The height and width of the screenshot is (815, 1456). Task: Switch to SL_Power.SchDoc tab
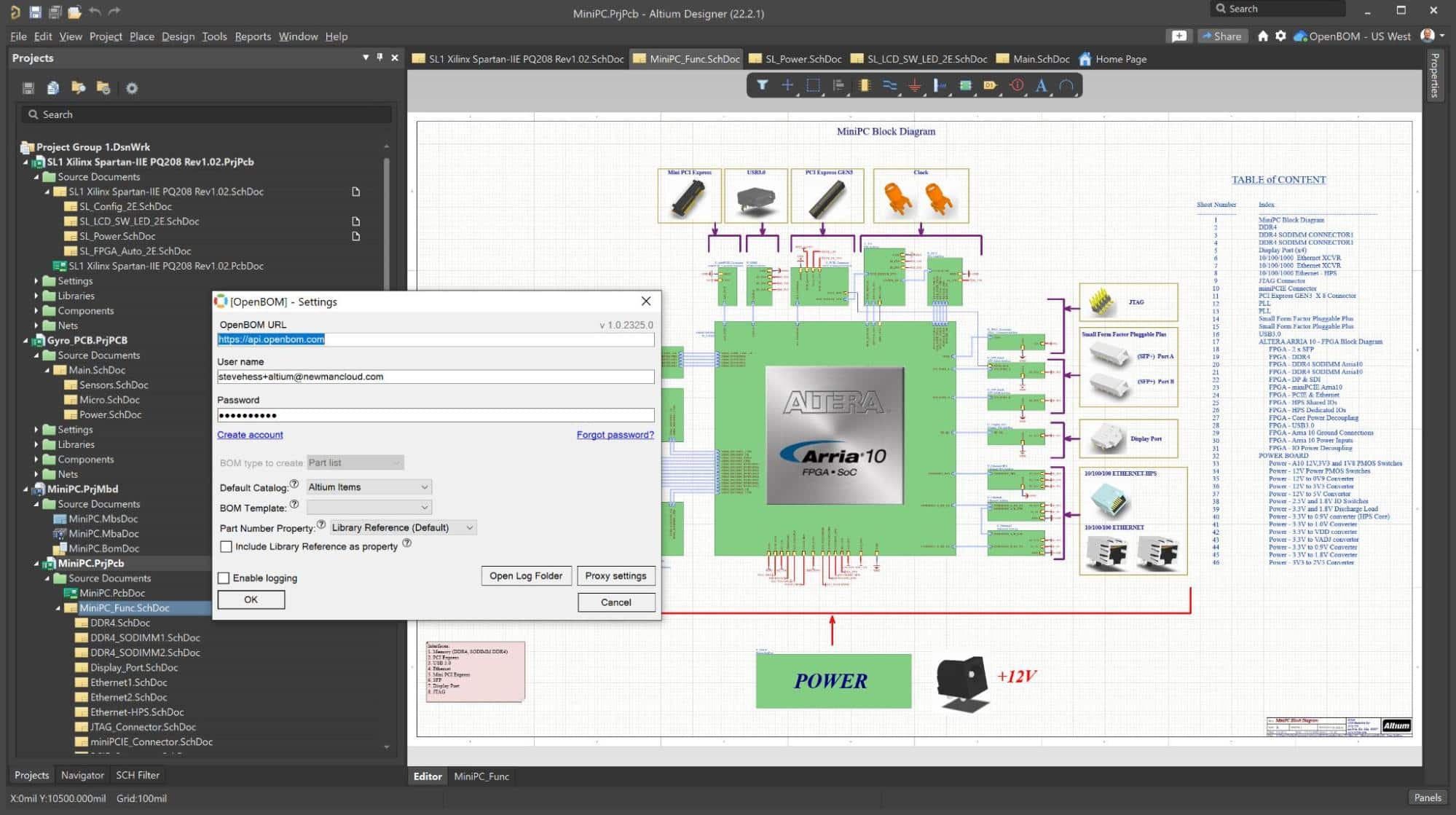[x=795, y=59]
